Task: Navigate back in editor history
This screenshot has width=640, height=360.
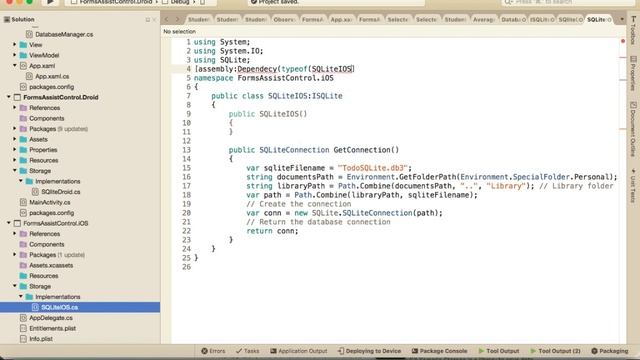Action: tap(167, 19)
